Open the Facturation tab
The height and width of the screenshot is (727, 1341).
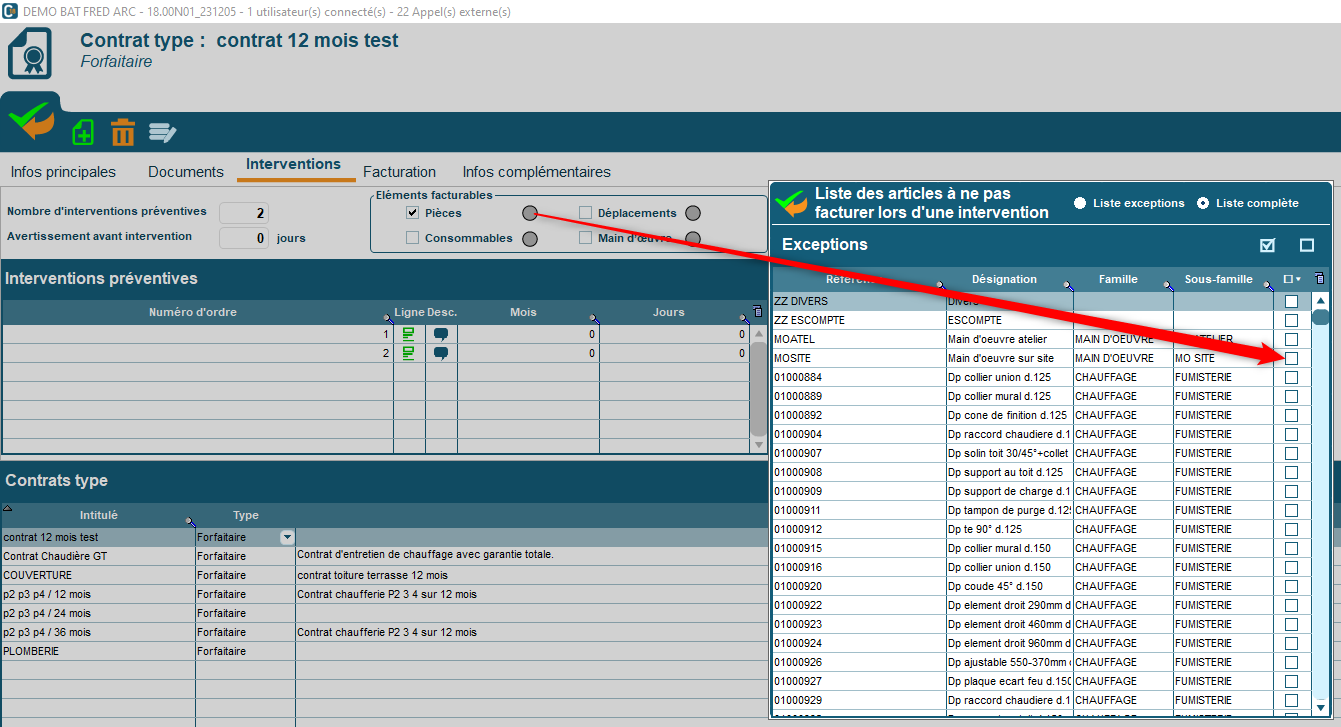[x=399, y=172]
